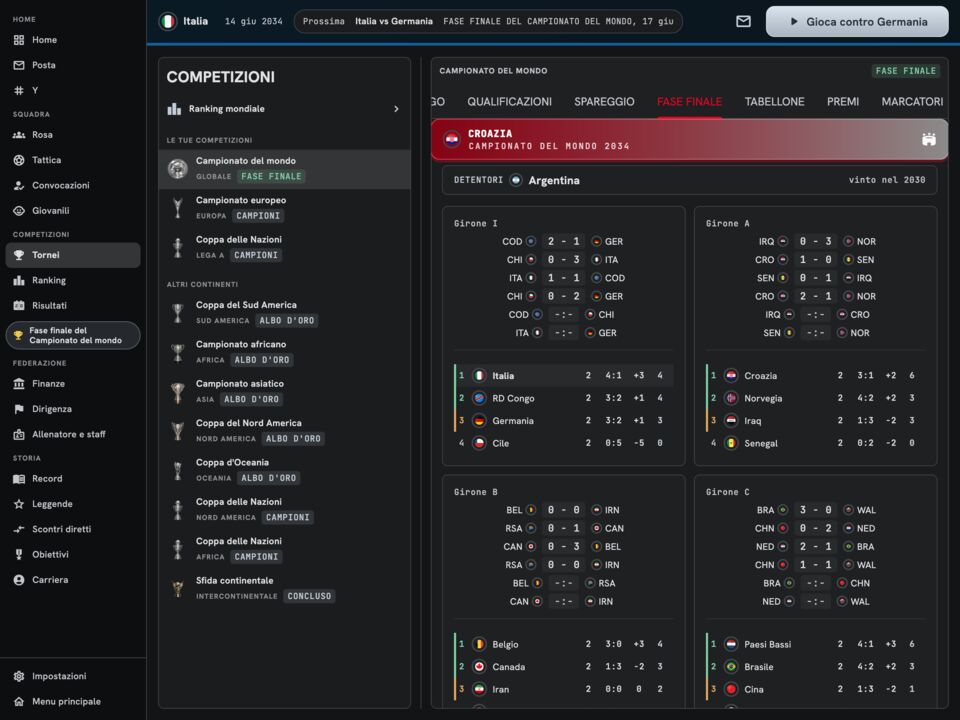Click Croazia row in Girone A standings
This screenshot has width=960, height=720.
816,375
